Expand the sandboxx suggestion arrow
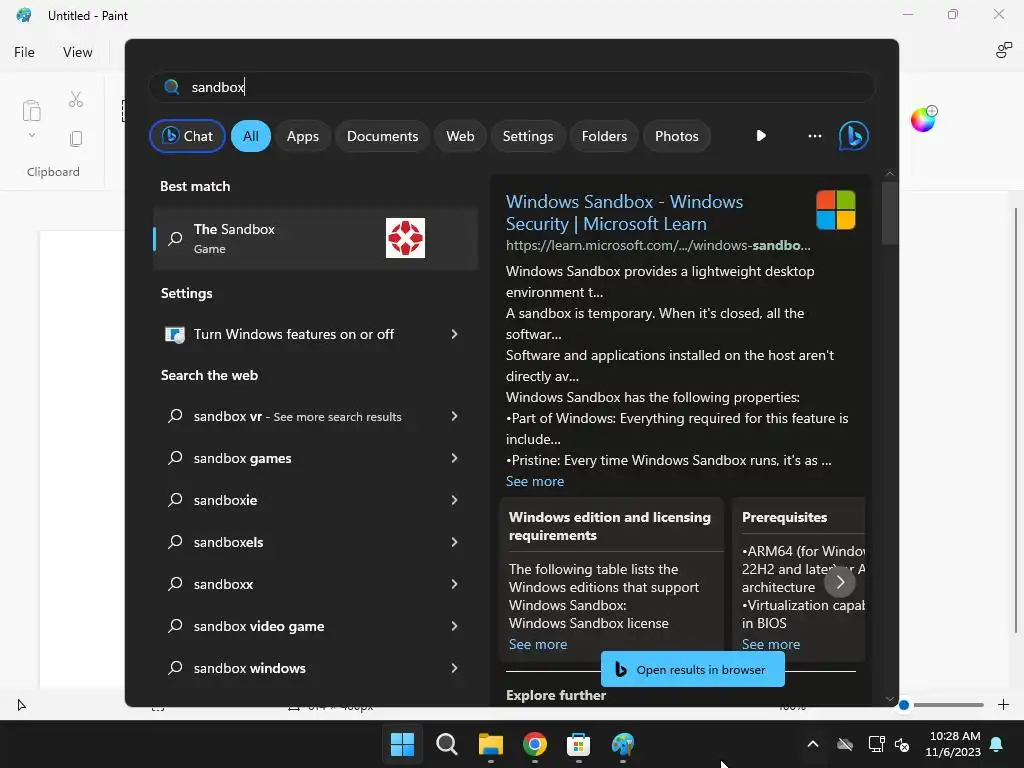 coord(455,584)
